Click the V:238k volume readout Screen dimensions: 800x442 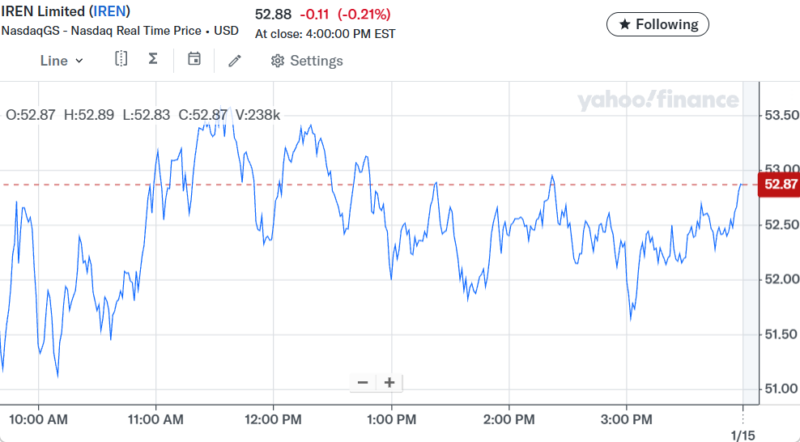pos(257,115)
